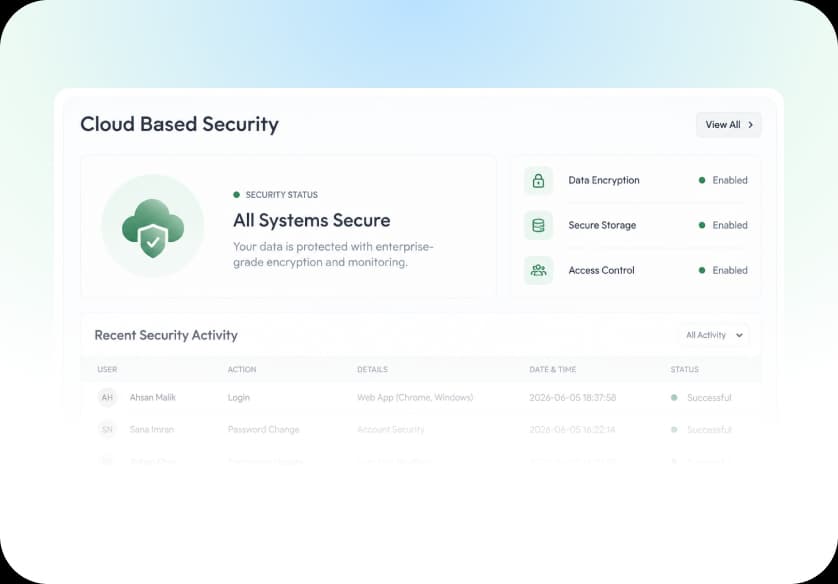838x584 pixels.
Task: Click the STATUS column header
Action: point(685,369)
